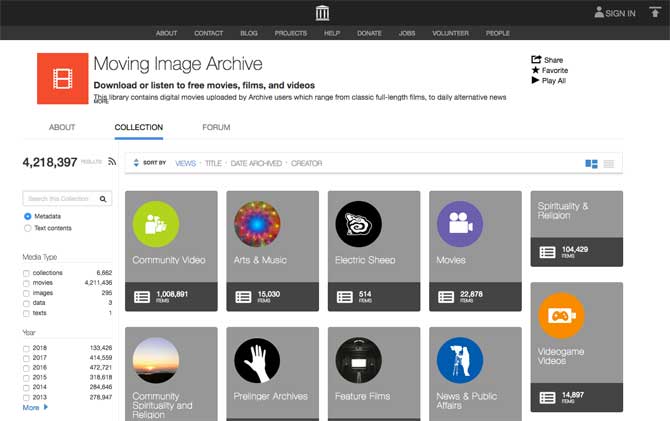The height and width of the screenshot is (421, 670).
Task: Sort by VIEWS
Action: click(x=185, y=163)
